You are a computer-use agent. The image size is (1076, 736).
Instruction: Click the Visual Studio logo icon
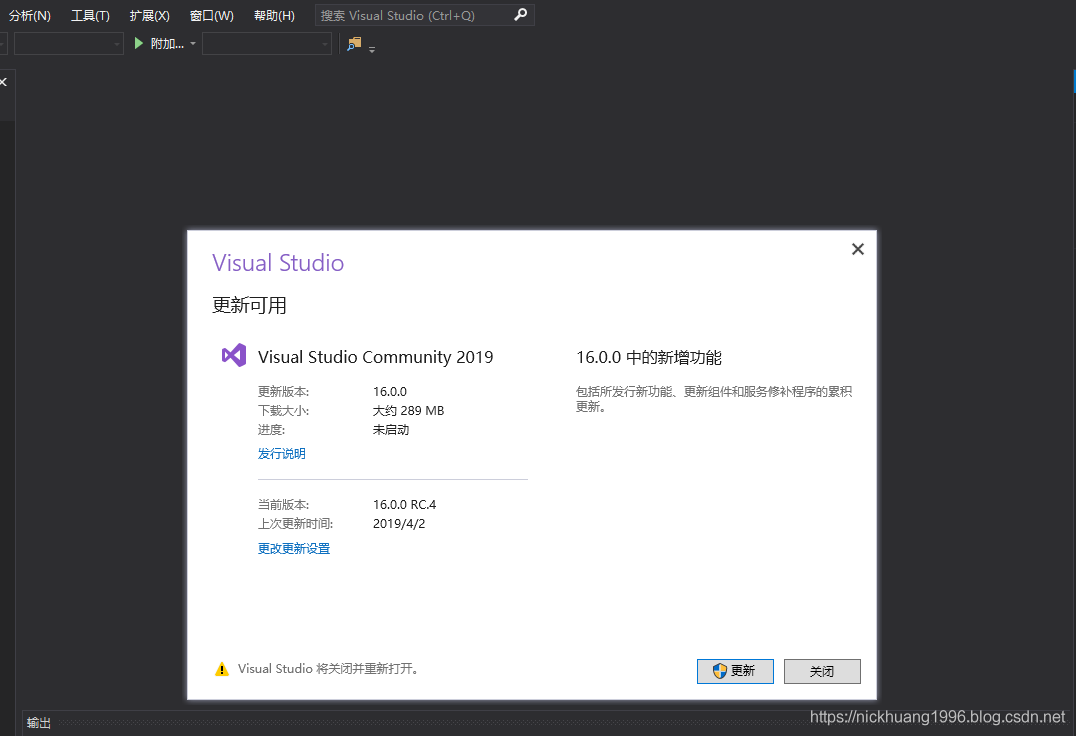pos(233,355)
